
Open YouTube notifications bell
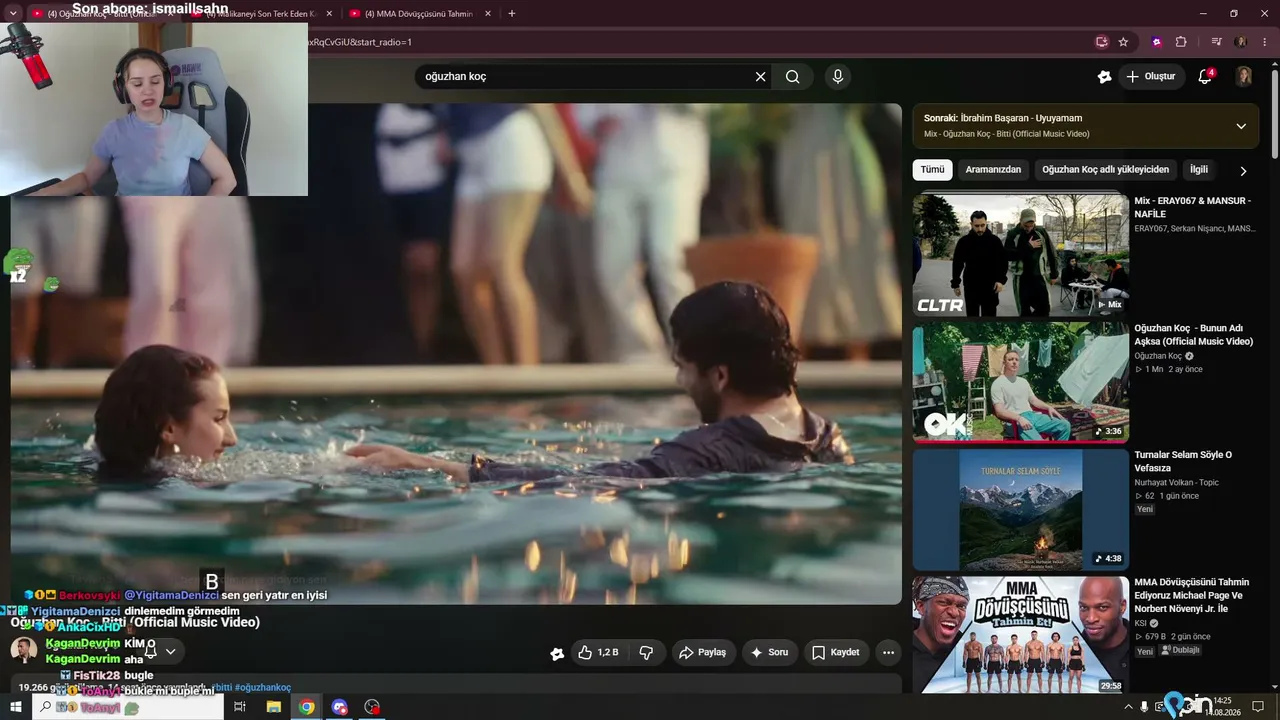coord(1205,76)
